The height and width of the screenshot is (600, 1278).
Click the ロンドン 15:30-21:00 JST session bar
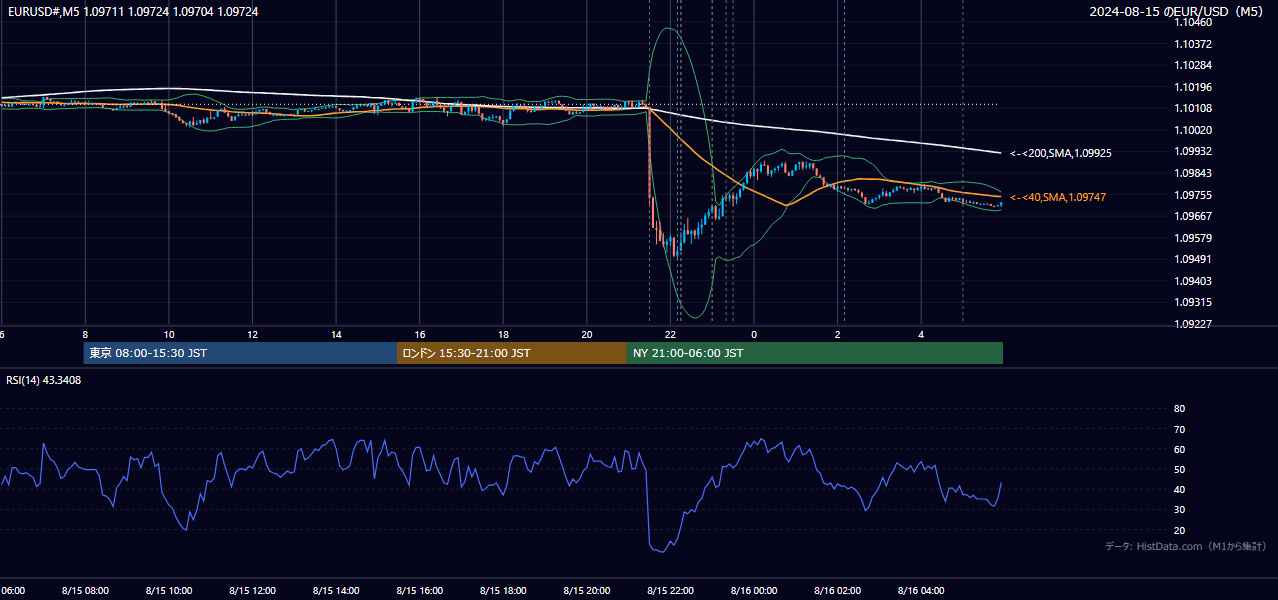coord(512,353)
